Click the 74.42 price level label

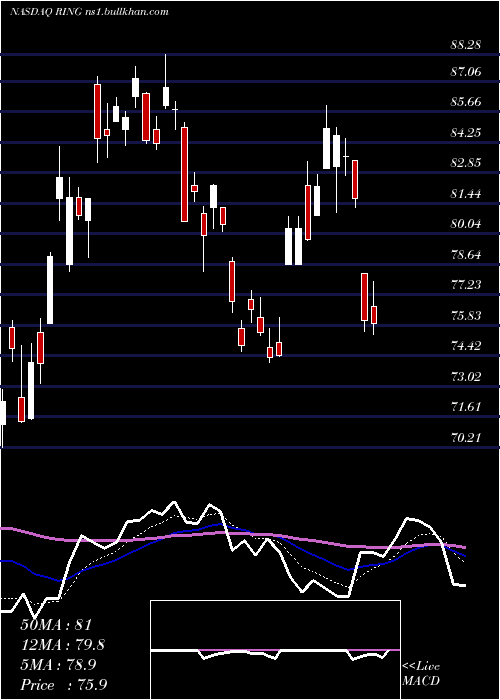coord(467,346)
